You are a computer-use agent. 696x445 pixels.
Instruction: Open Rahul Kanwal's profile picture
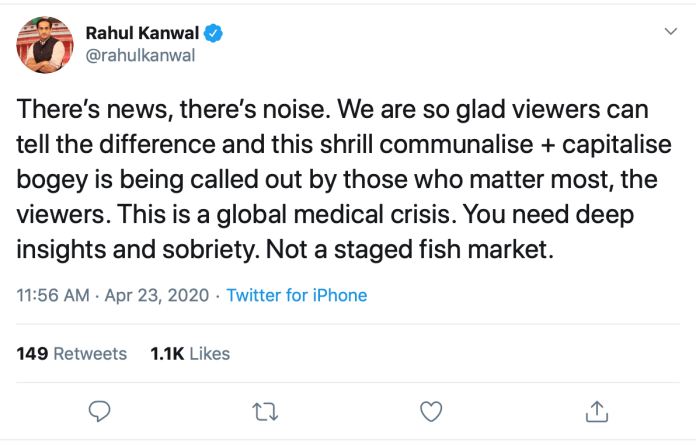(x=42, y=45)
